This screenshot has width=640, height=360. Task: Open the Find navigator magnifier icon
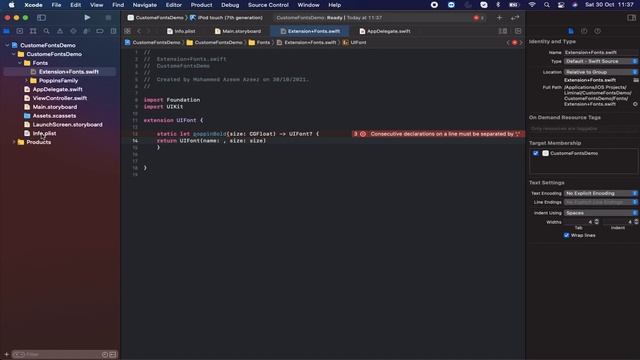(47, 31)
